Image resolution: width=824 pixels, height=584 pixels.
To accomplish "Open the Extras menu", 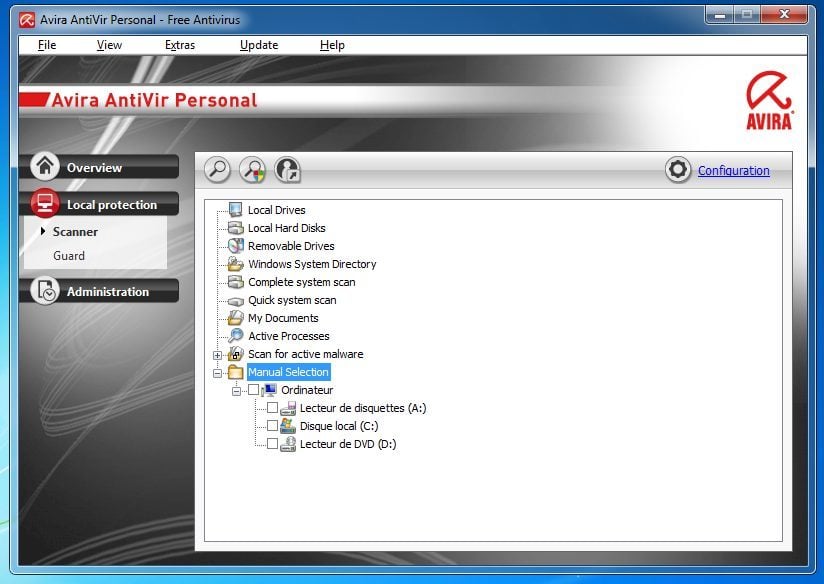I will [x=180, y=45].
